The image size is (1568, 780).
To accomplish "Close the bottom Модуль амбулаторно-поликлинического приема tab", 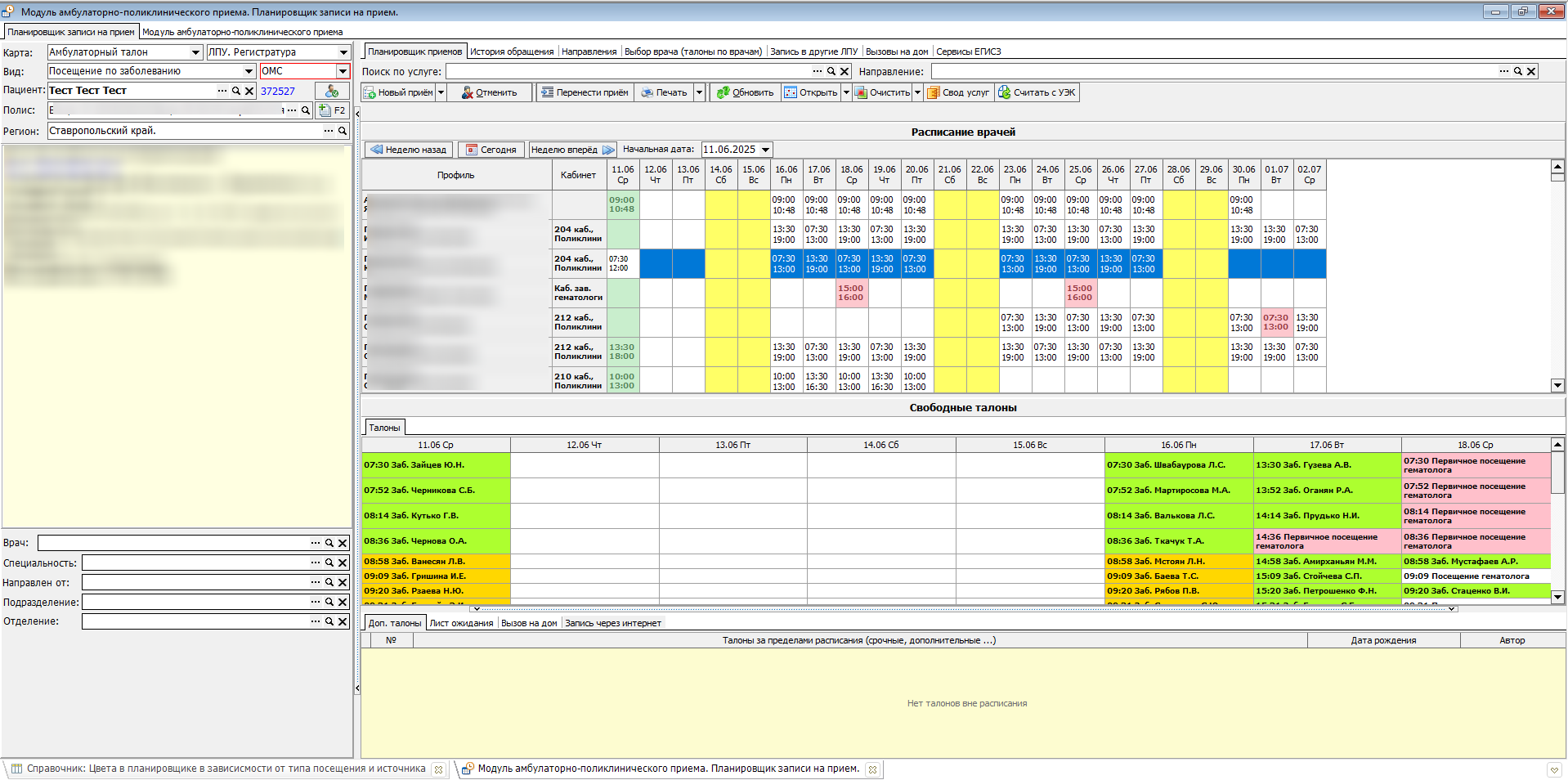I will [x=872, y=769].
